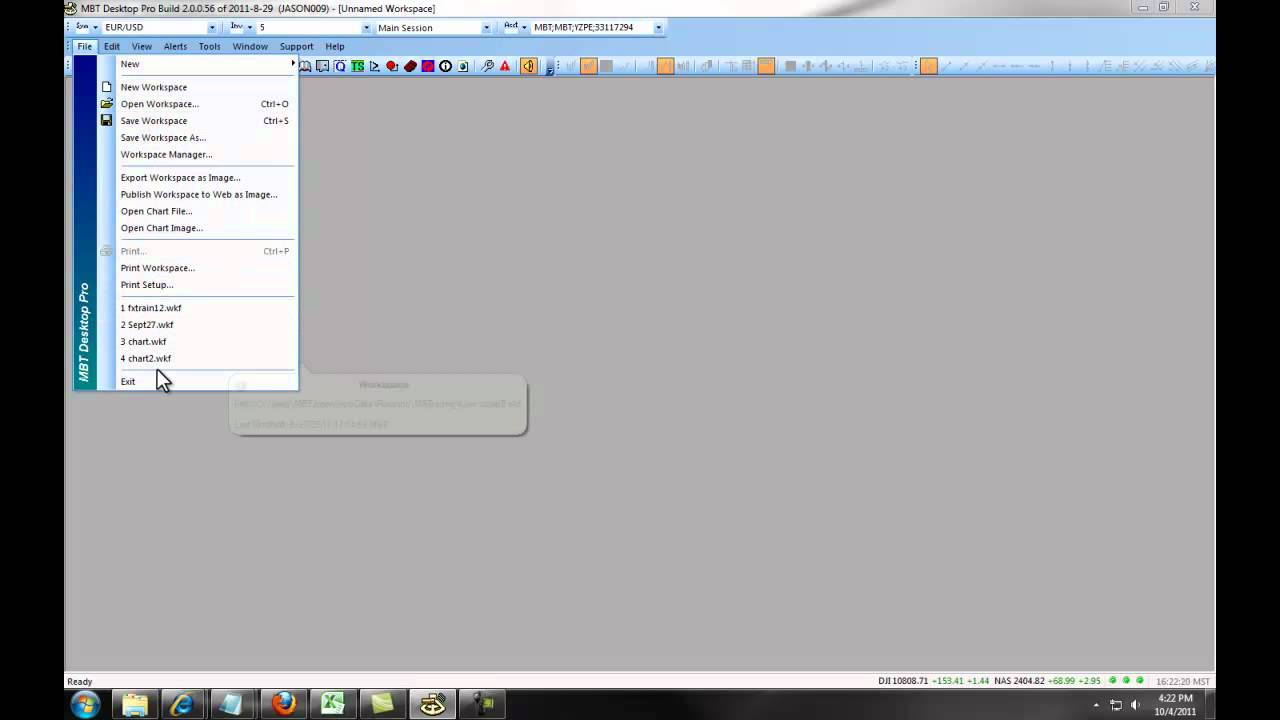Open recent file 2 Sept27.wkf
Viewport: 1280px width, 720px height.
pos(147,325)
